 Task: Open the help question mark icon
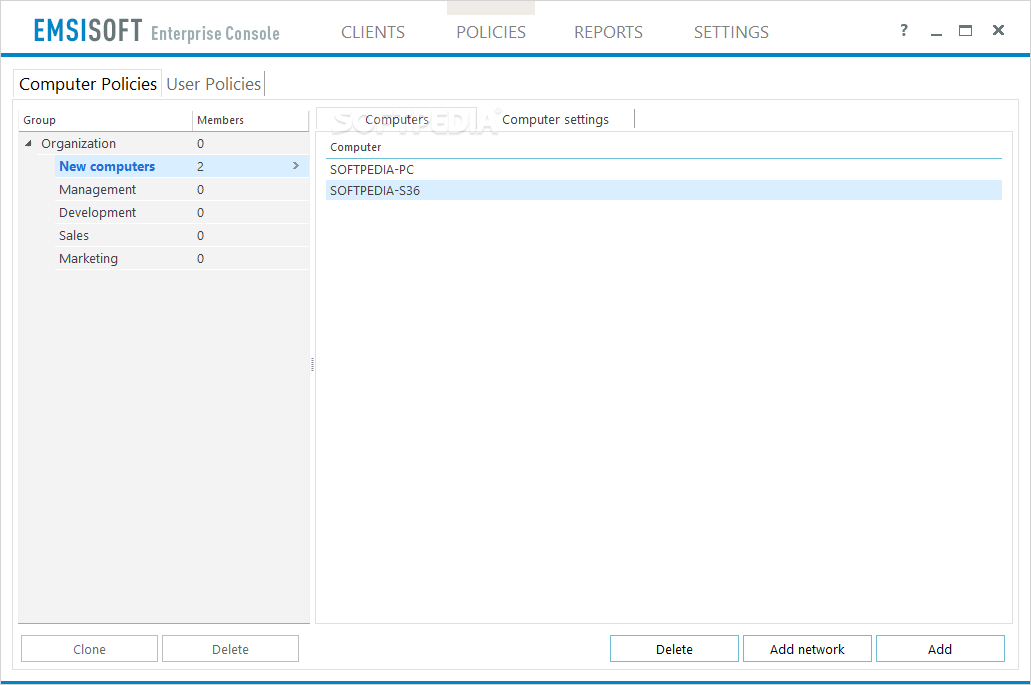coord(904,30)
